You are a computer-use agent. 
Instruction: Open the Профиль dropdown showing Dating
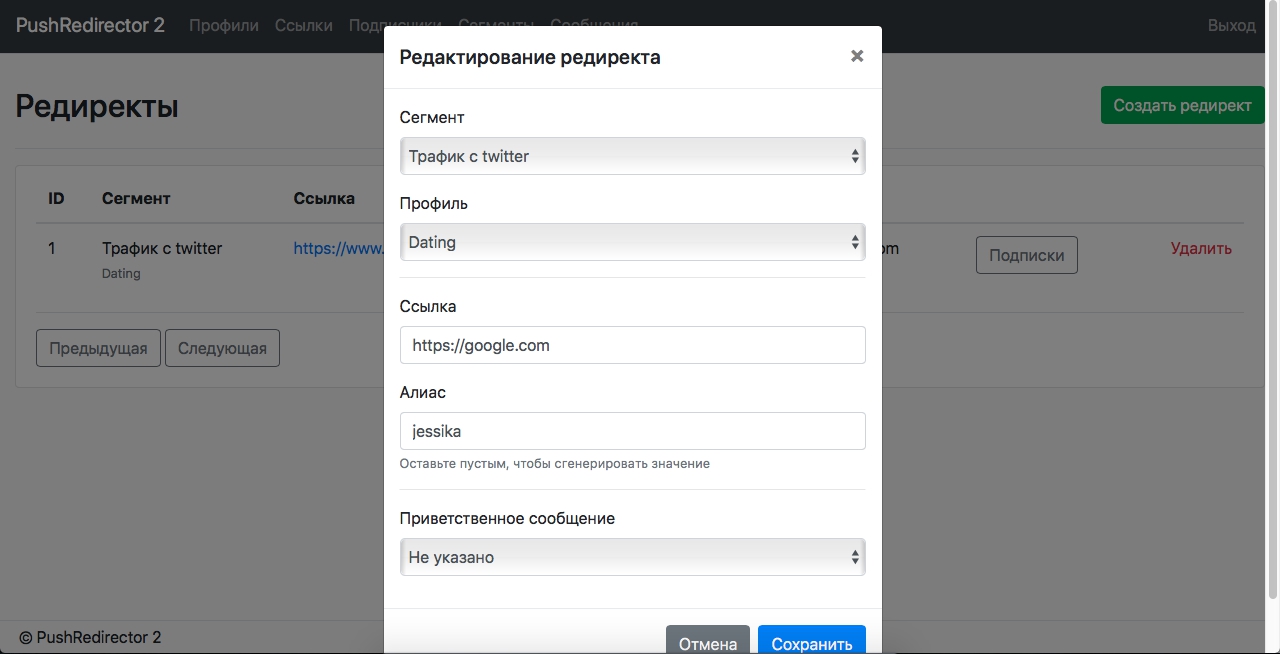(x=632, y=242)
